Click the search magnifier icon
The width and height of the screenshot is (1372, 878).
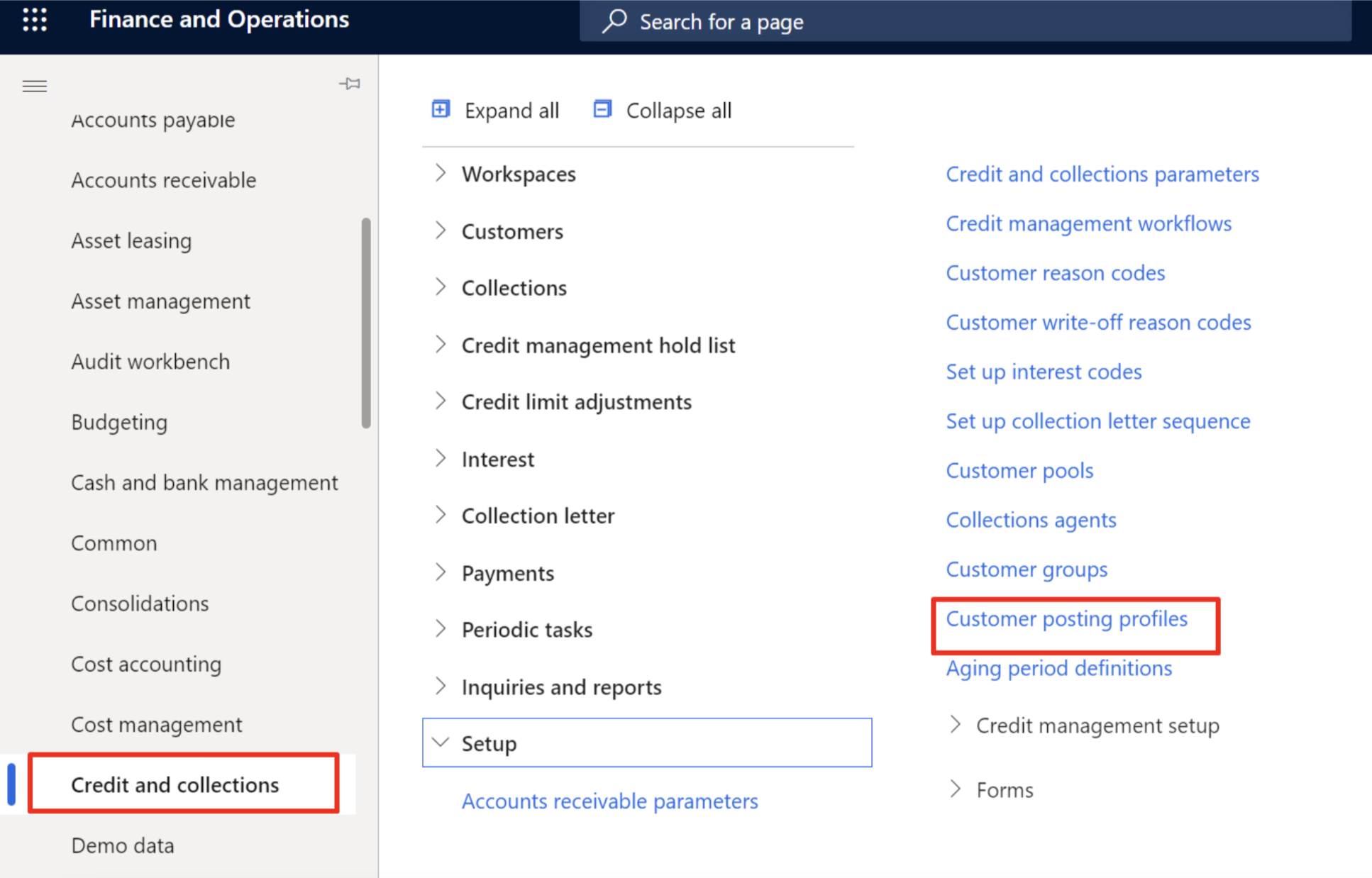[614, 21]
